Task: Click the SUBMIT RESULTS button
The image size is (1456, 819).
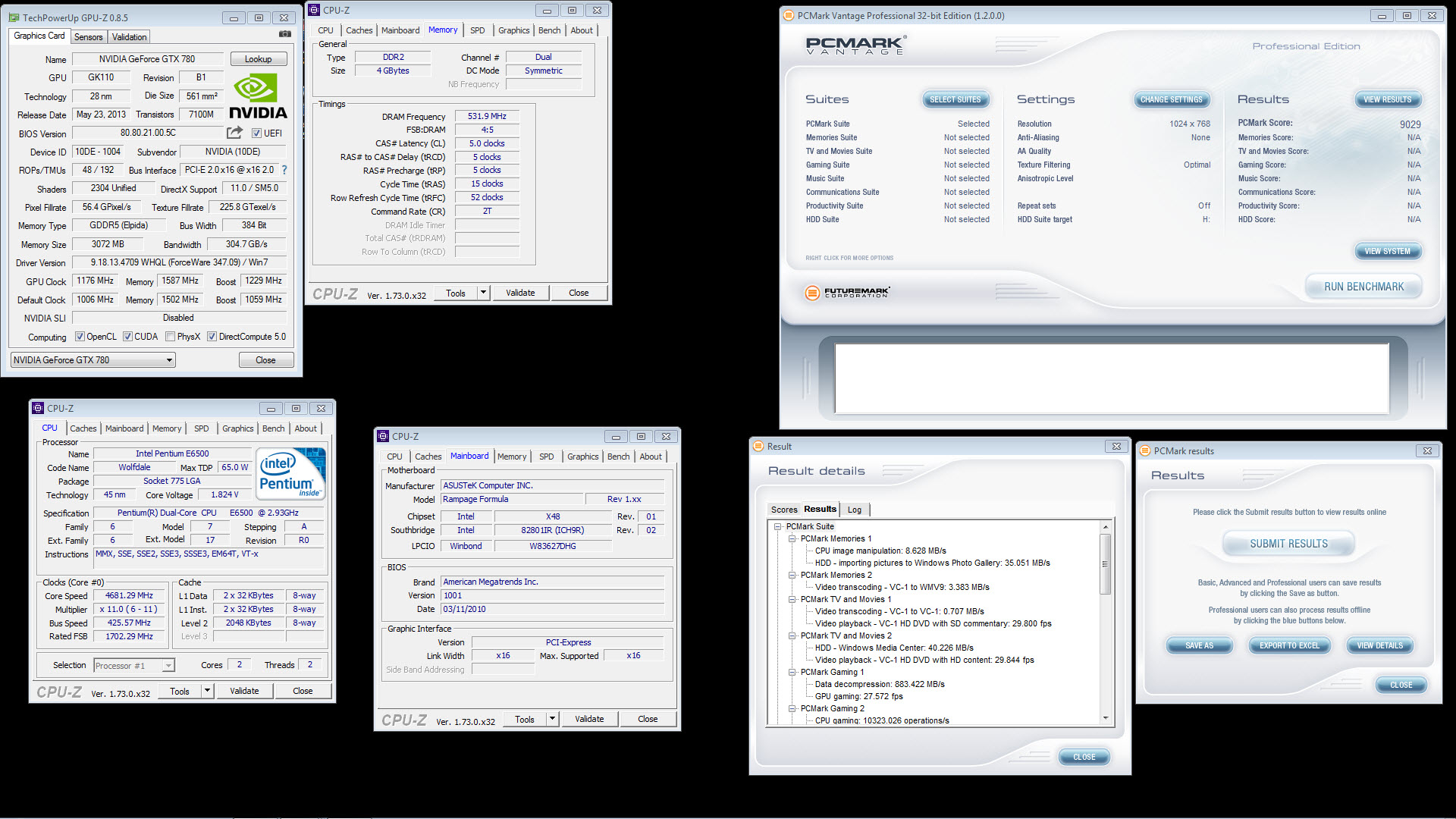Action: point(1288,544)
